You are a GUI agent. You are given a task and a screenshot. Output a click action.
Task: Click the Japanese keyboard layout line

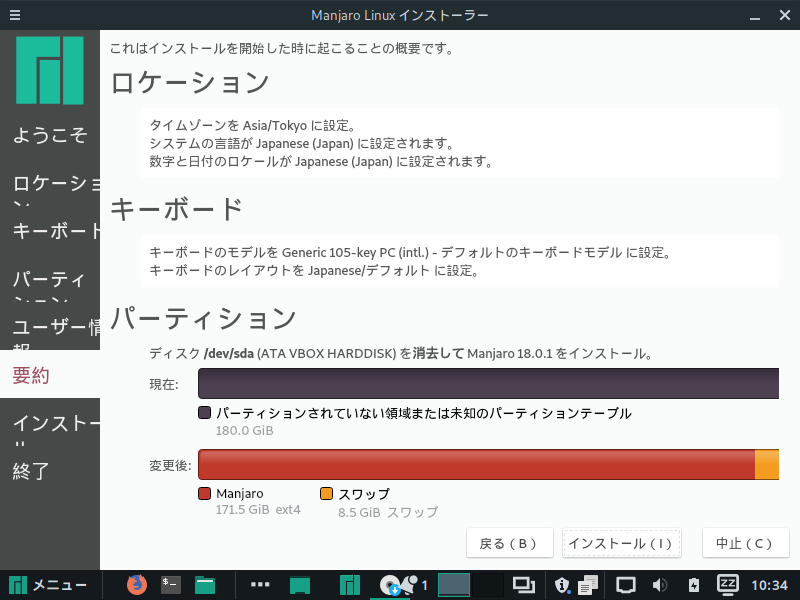click(x=314, y=270)
